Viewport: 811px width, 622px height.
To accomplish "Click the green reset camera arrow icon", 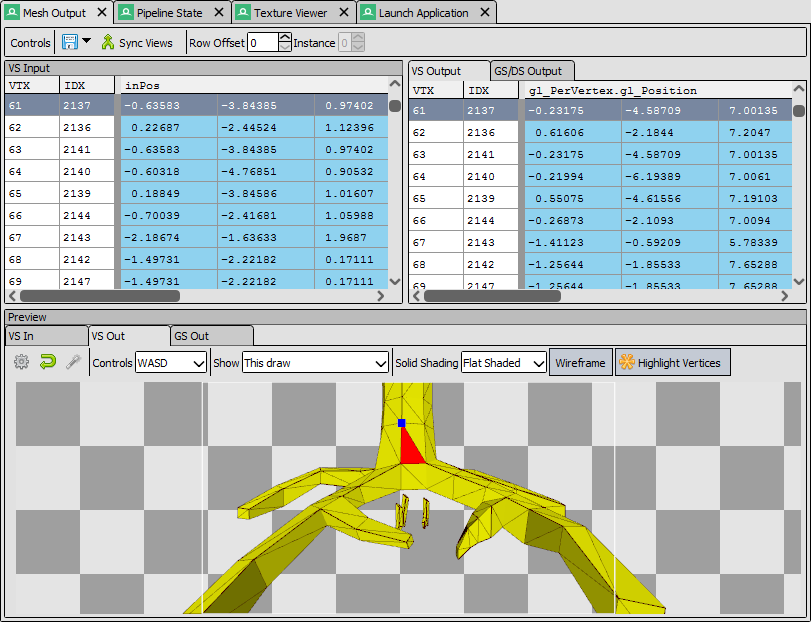I will coord(48,362).
